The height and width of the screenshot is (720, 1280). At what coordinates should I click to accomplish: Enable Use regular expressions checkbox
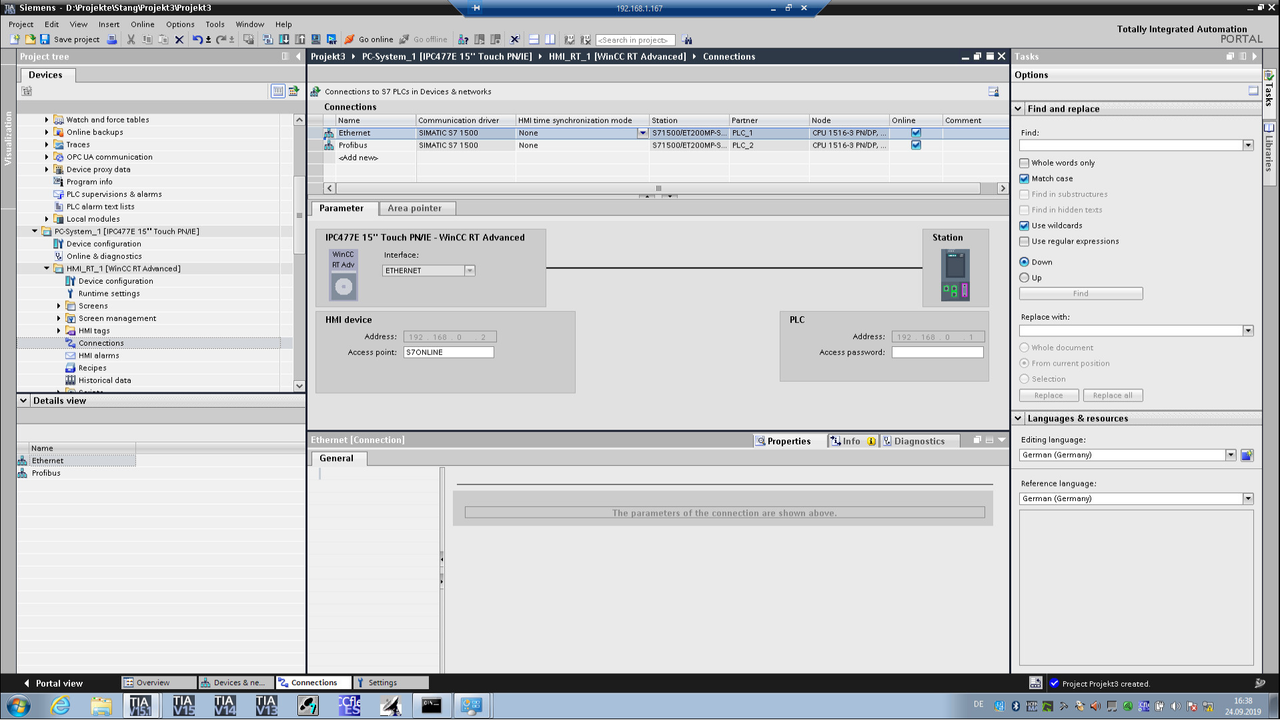(1024, 241)
